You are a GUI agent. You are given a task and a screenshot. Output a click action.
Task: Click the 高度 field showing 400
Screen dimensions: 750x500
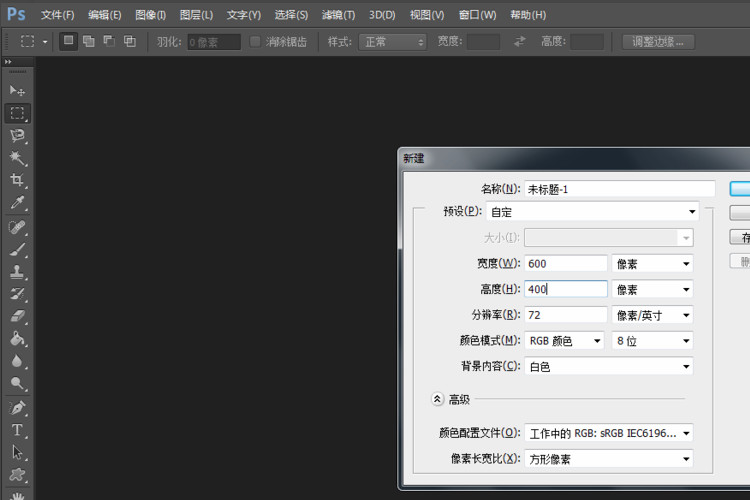point(566,289)
